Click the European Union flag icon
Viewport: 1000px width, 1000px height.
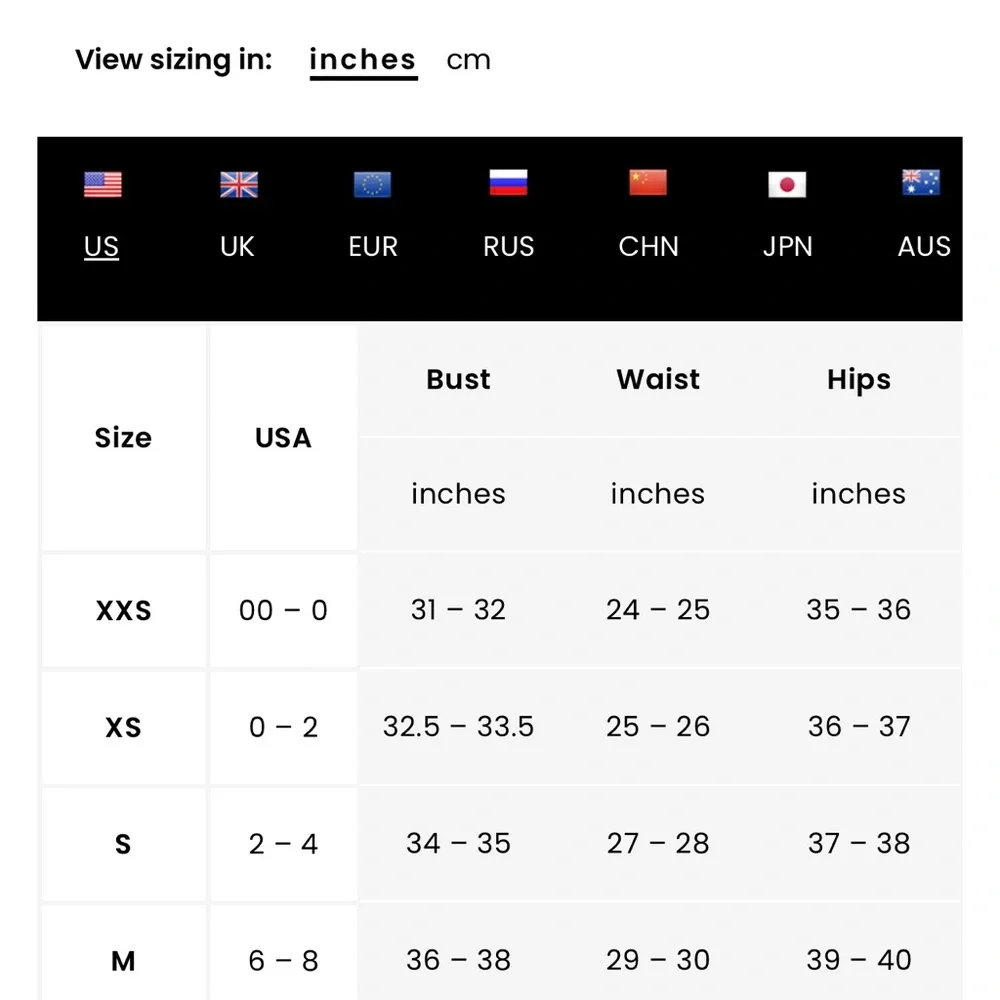pyautogui.click(x=372, y=185)
